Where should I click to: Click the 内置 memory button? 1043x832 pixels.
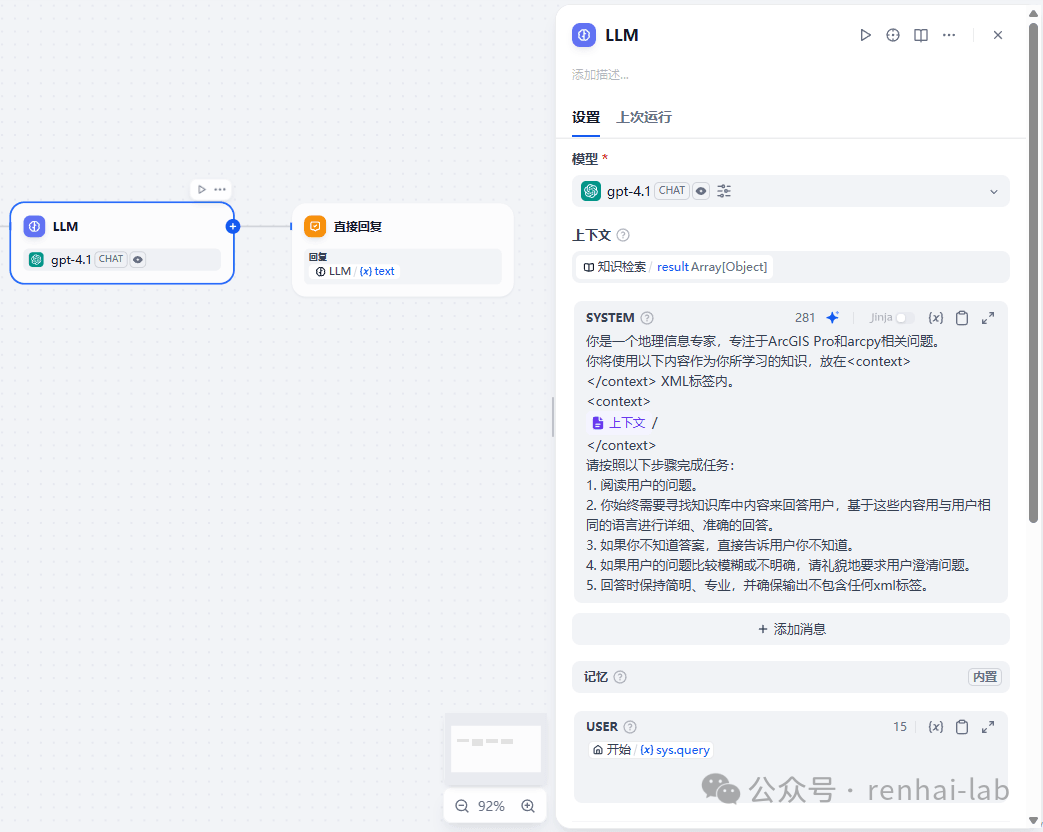pyautogui.click(x=984, y=677)
